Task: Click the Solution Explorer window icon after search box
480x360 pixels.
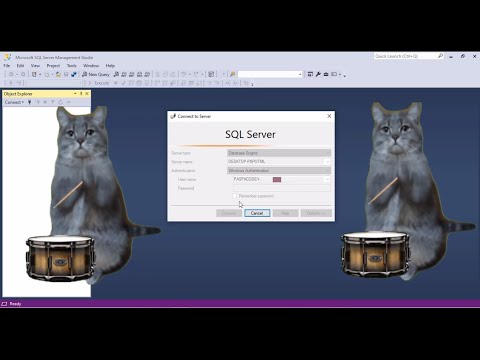Action: click(310, 74)
